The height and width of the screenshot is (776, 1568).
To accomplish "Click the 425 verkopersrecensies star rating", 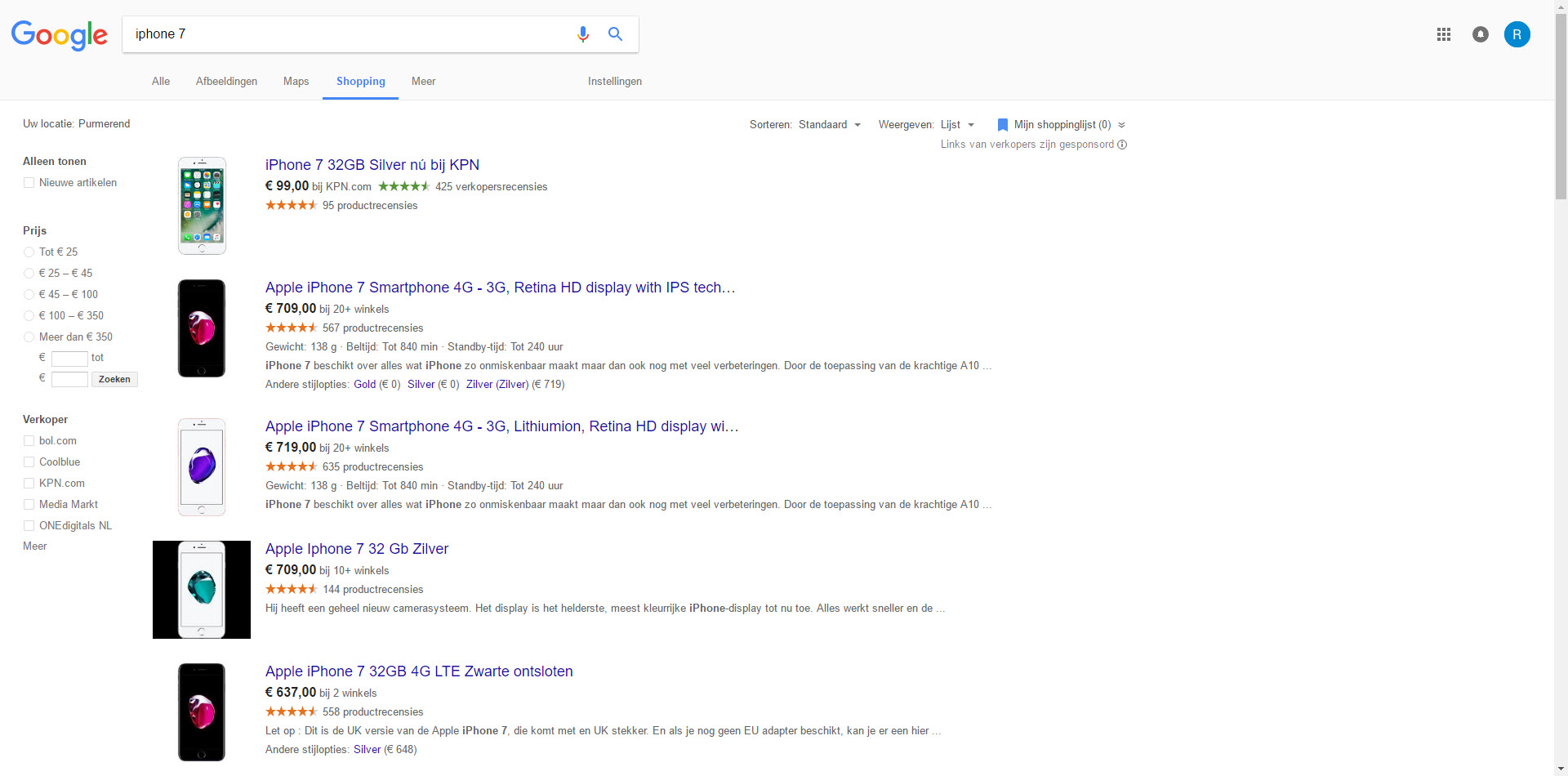I will point(404,186).
